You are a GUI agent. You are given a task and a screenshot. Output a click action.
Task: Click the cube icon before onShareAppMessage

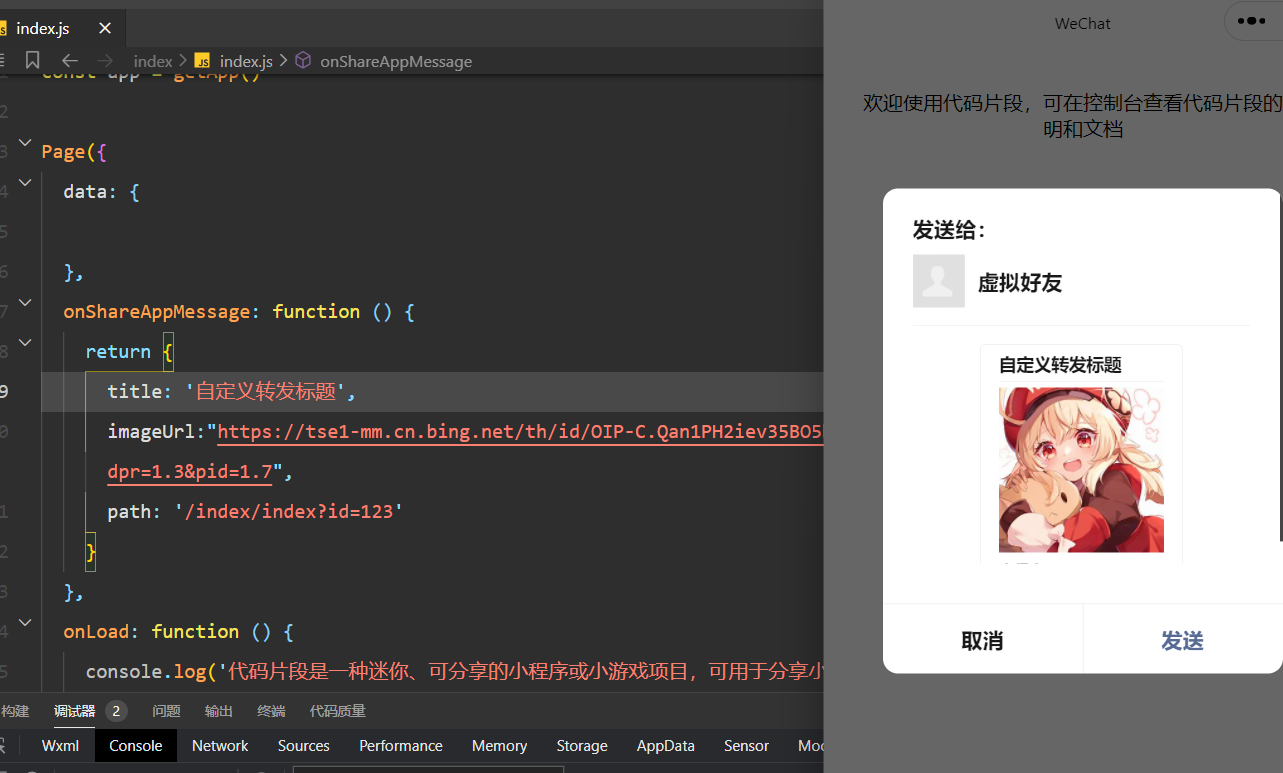tap(303, 61)
